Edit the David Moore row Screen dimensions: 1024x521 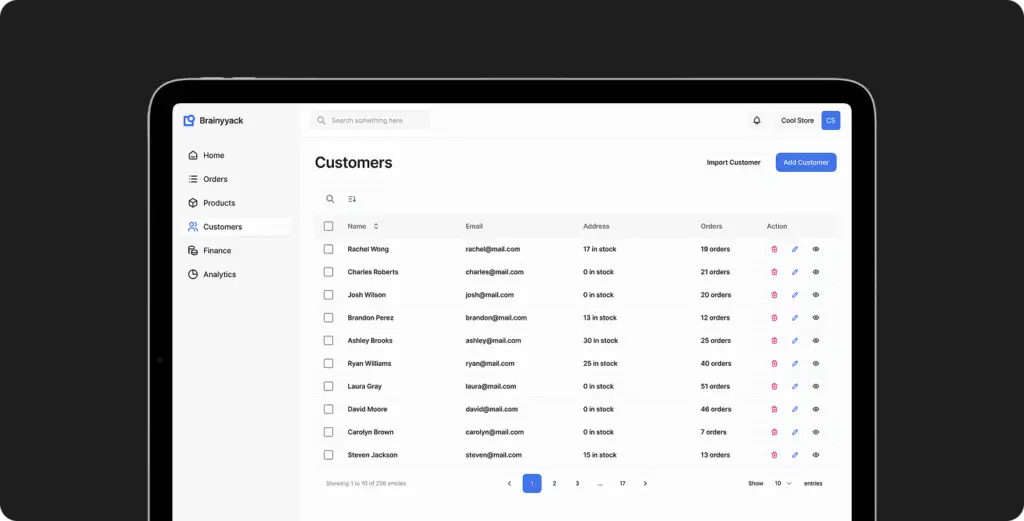(795, 409)
